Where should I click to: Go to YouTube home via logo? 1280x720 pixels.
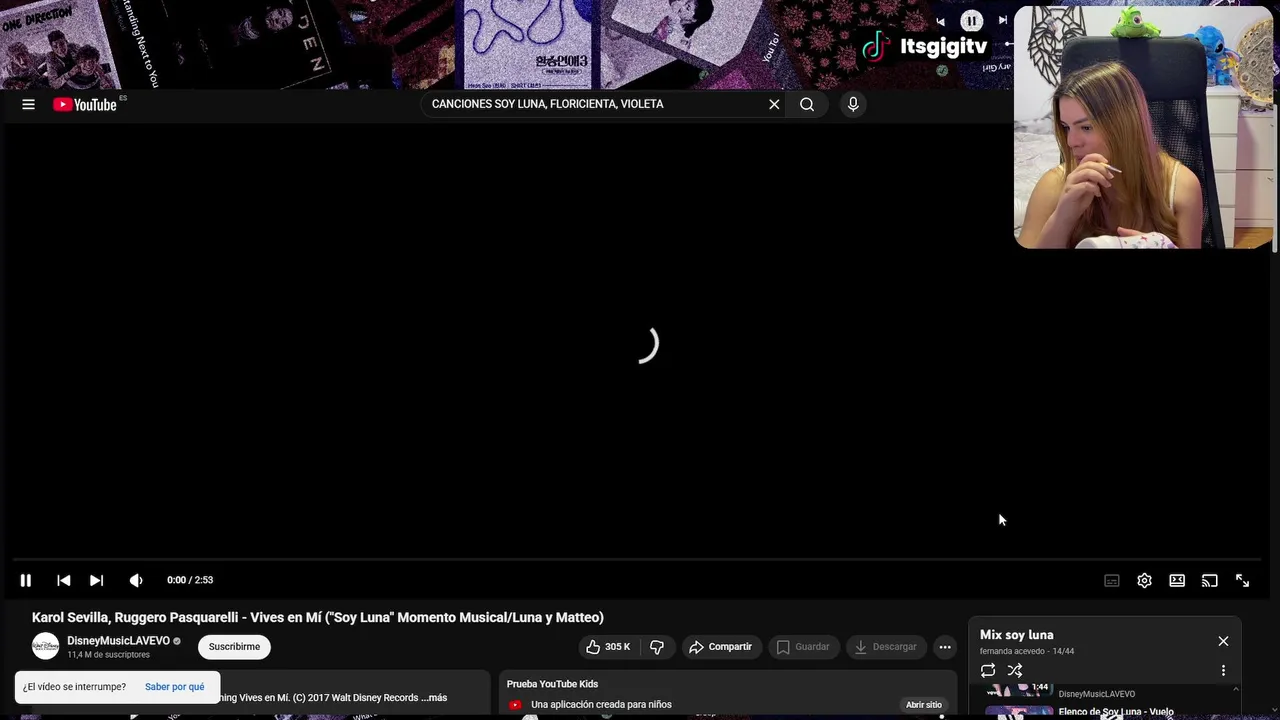85,104
